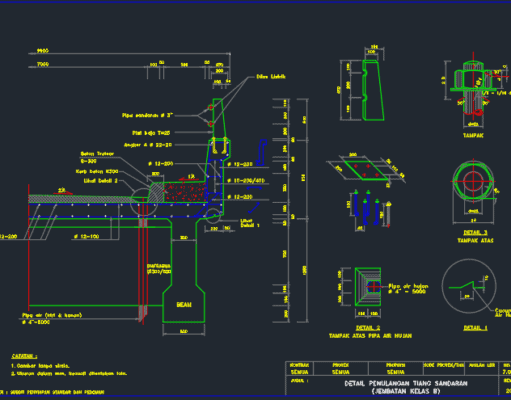Select 'SEMUA' under PROYEK
The height and width of the screenshot is (400, 511).
pyautogui.click(x=341, y=372)
